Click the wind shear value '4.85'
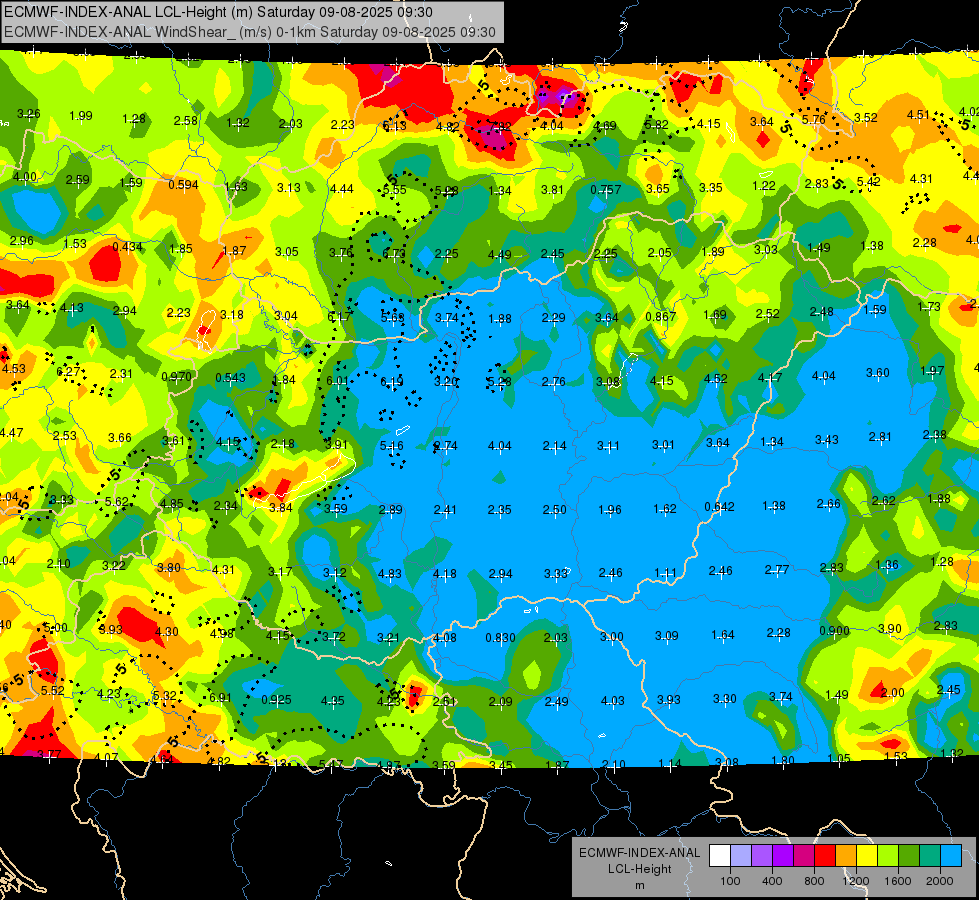 [172, 503]
